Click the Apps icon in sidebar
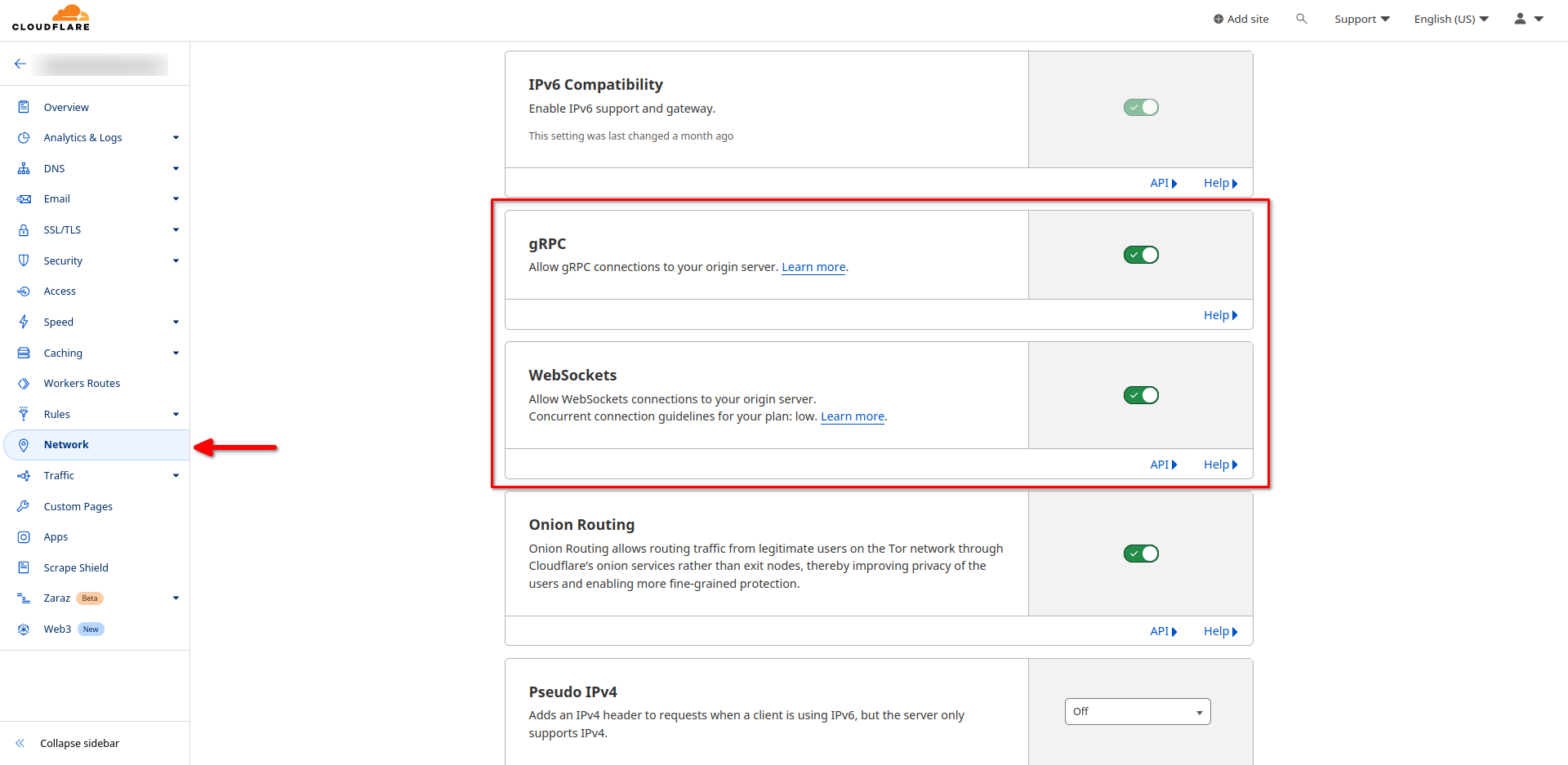This screenshot has height=765, width=1568. click(x=24, y=537)
